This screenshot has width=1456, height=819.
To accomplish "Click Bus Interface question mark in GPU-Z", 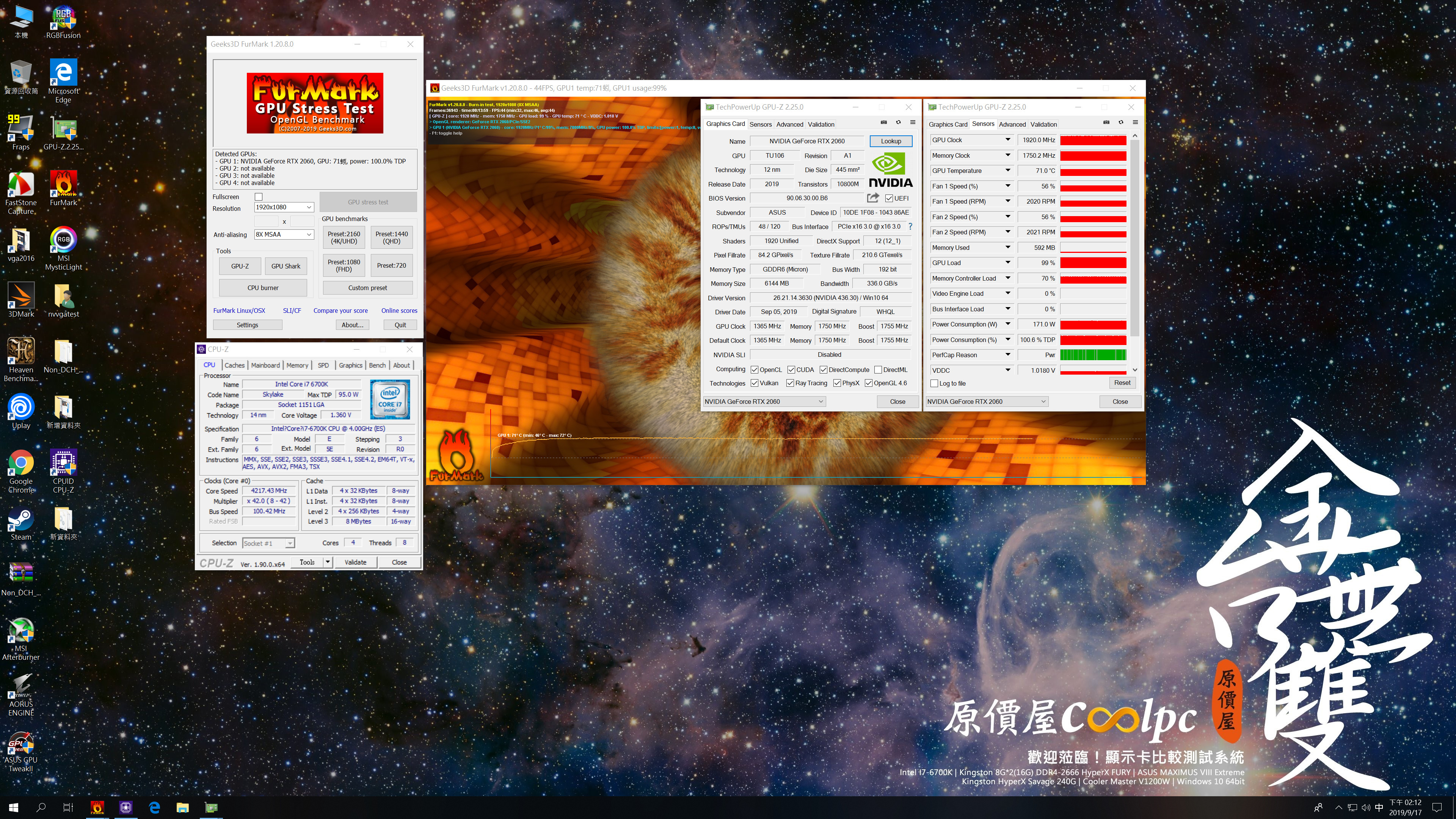I will click(x=910, y=227).
